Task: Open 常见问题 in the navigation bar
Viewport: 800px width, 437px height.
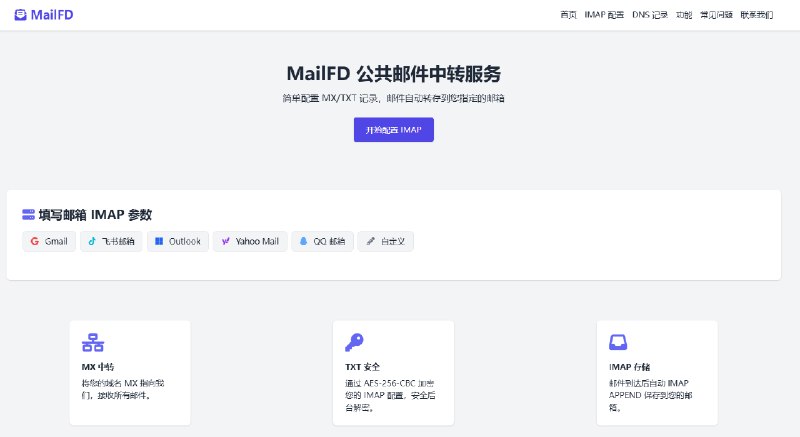Action: pyautogui.click(x=715, y=15)
